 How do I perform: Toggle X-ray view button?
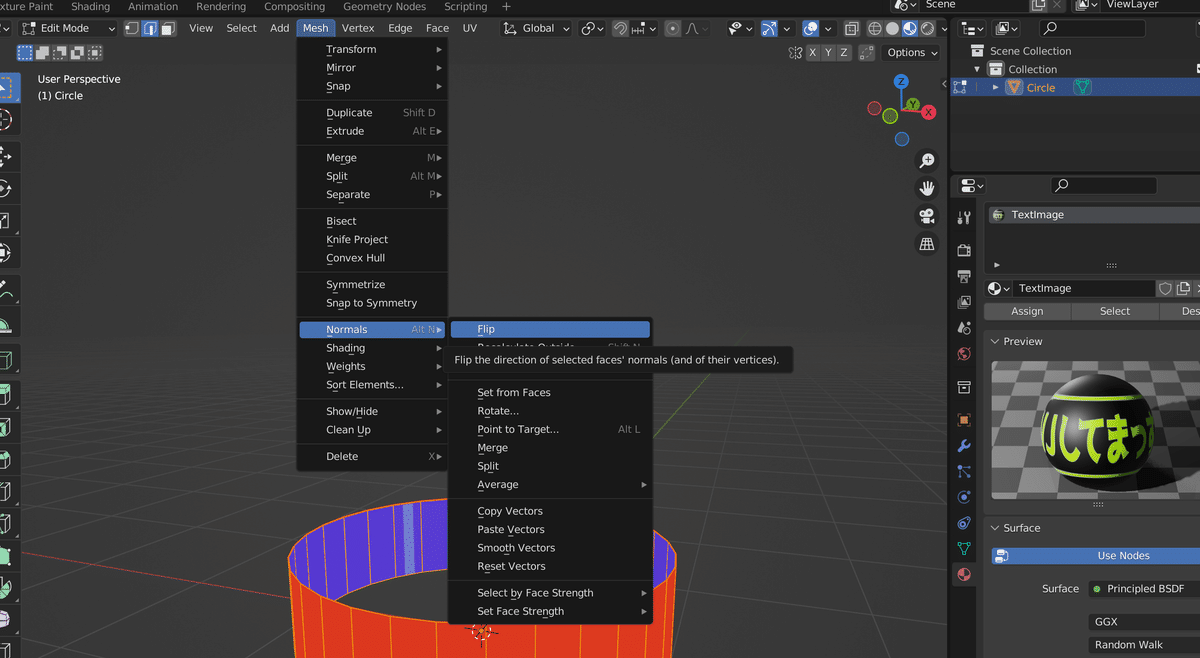tap(850, 28)
